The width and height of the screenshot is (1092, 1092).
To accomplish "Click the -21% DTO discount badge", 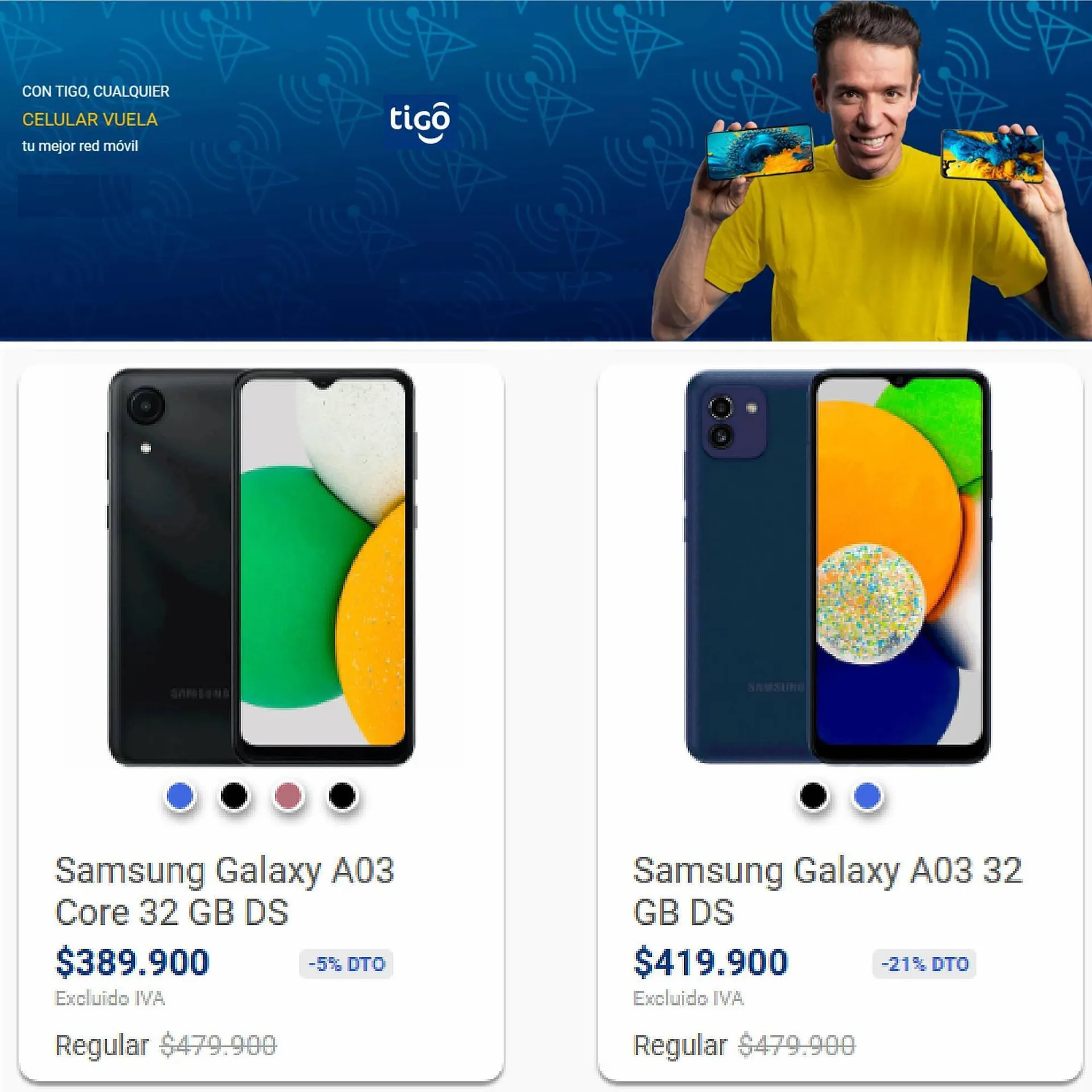I will 924,964.
